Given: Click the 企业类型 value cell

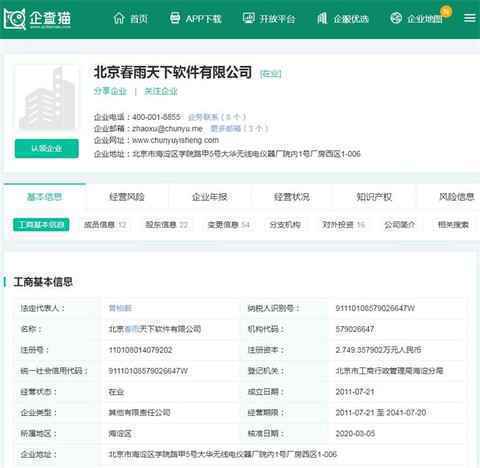Looking at the screenshot, I should click(139, 413).
